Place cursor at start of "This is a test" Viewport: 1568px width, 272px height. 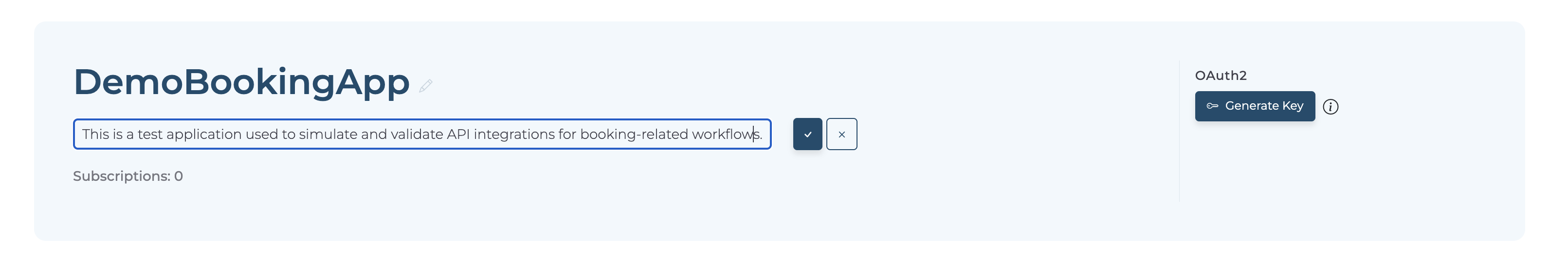tap(83, 134)
